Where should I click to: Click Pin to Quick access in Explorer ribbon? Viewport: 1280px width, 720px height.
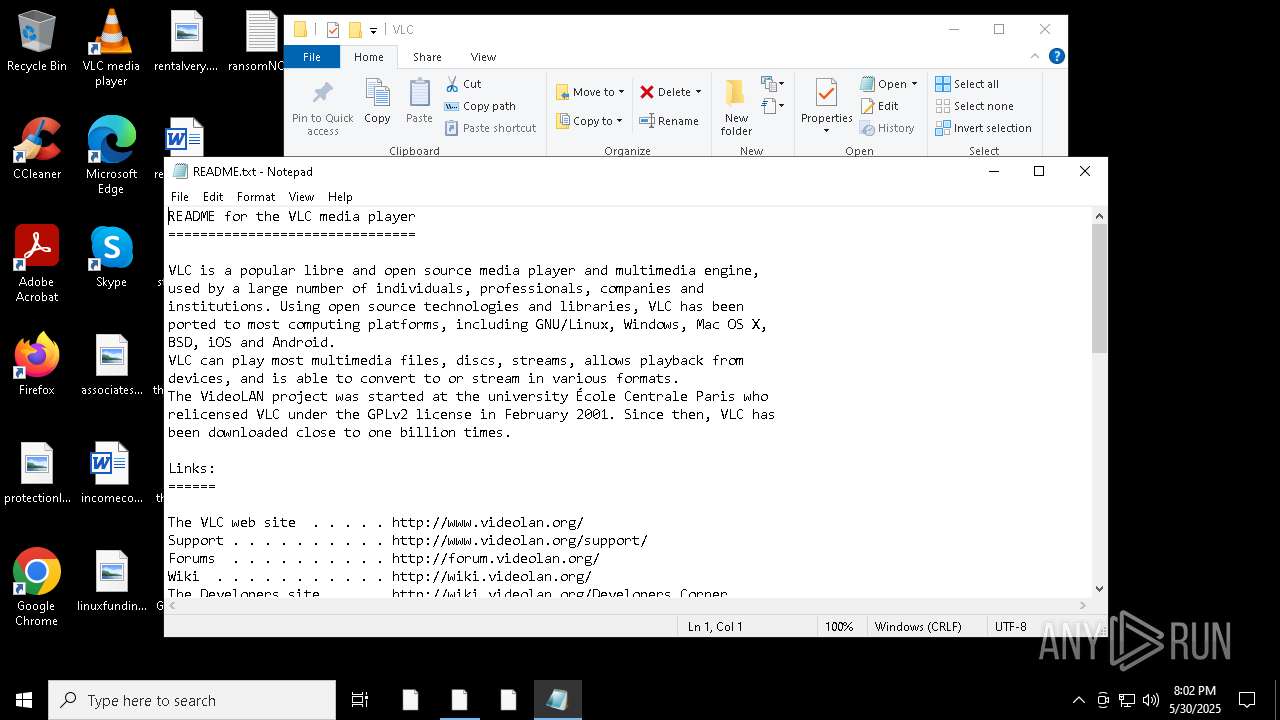tap(322, 108)
